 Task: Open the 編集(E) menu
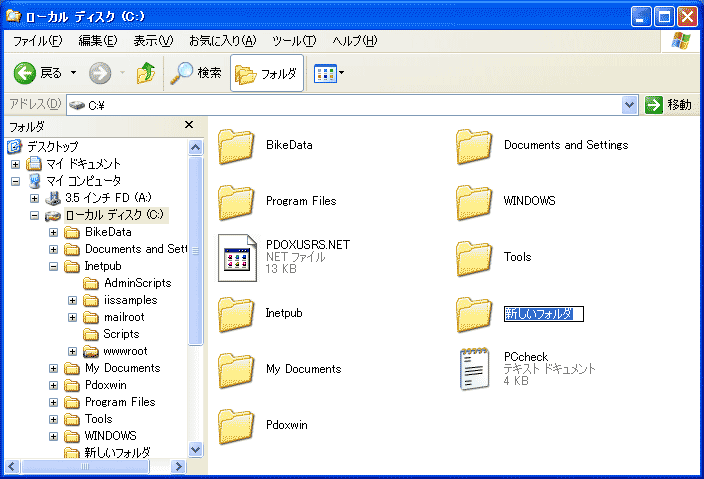pos(97,41)
